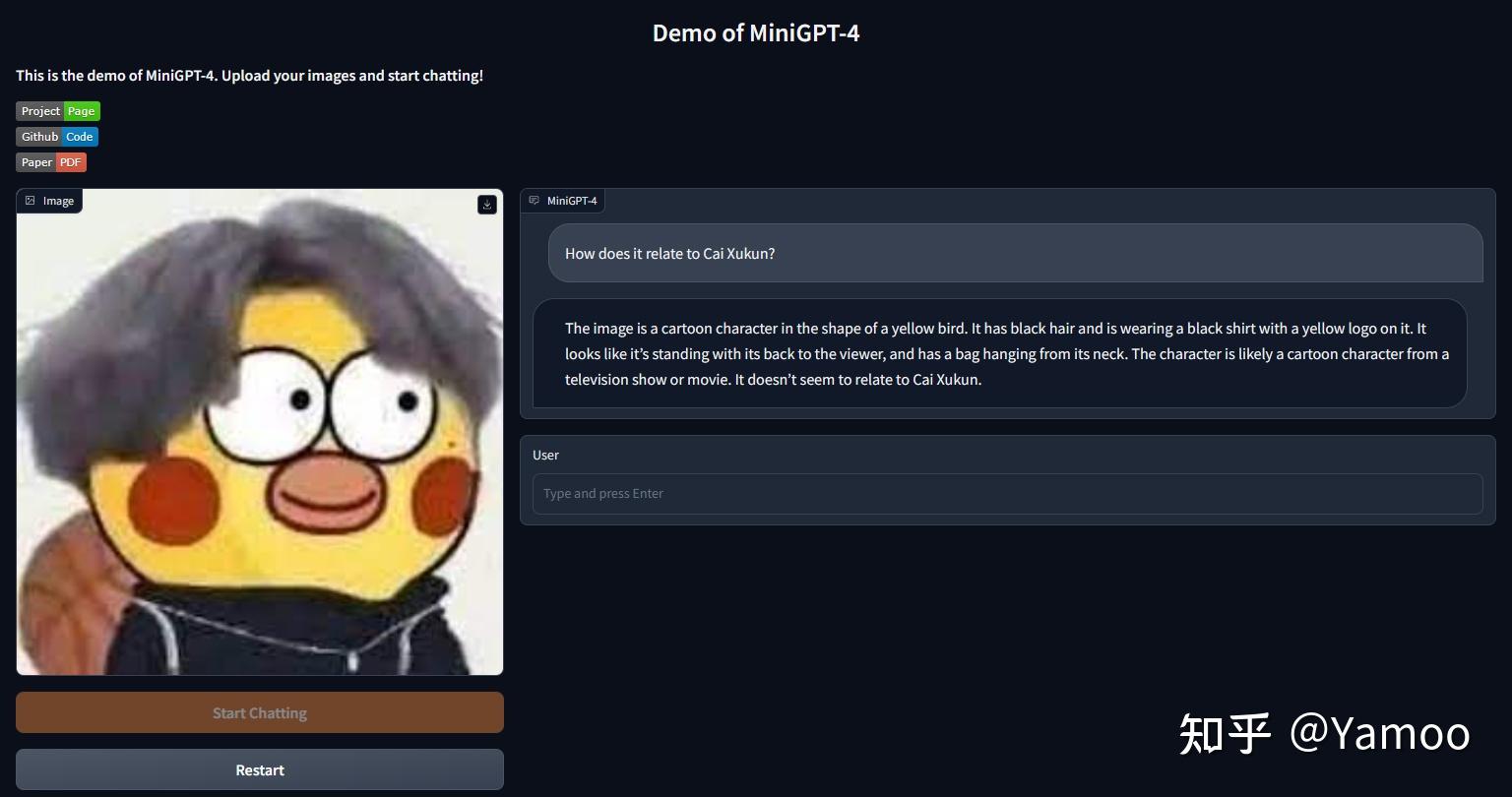Click the demo description text line
This screenshot has width=1512, height=797.
[249, 76]
